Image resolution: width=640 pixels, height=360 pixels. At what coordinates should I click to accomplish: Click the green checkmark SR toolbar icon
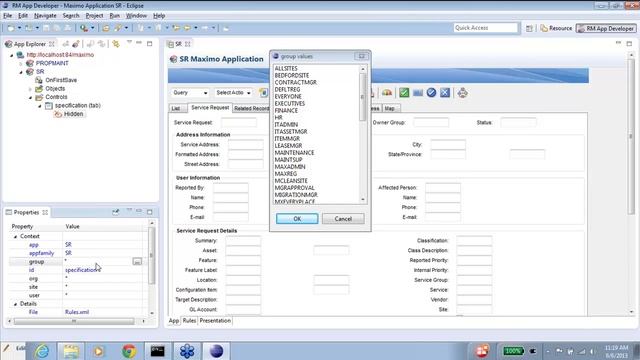click(x=404, y=93)
